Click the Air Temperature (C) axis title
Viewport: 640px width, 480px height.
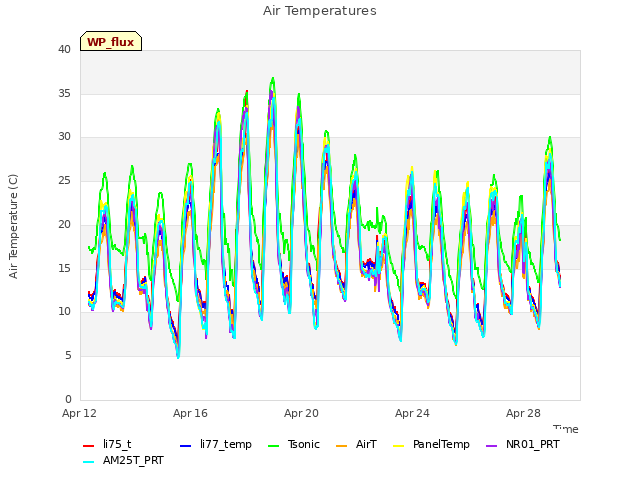tap(13, 227)
